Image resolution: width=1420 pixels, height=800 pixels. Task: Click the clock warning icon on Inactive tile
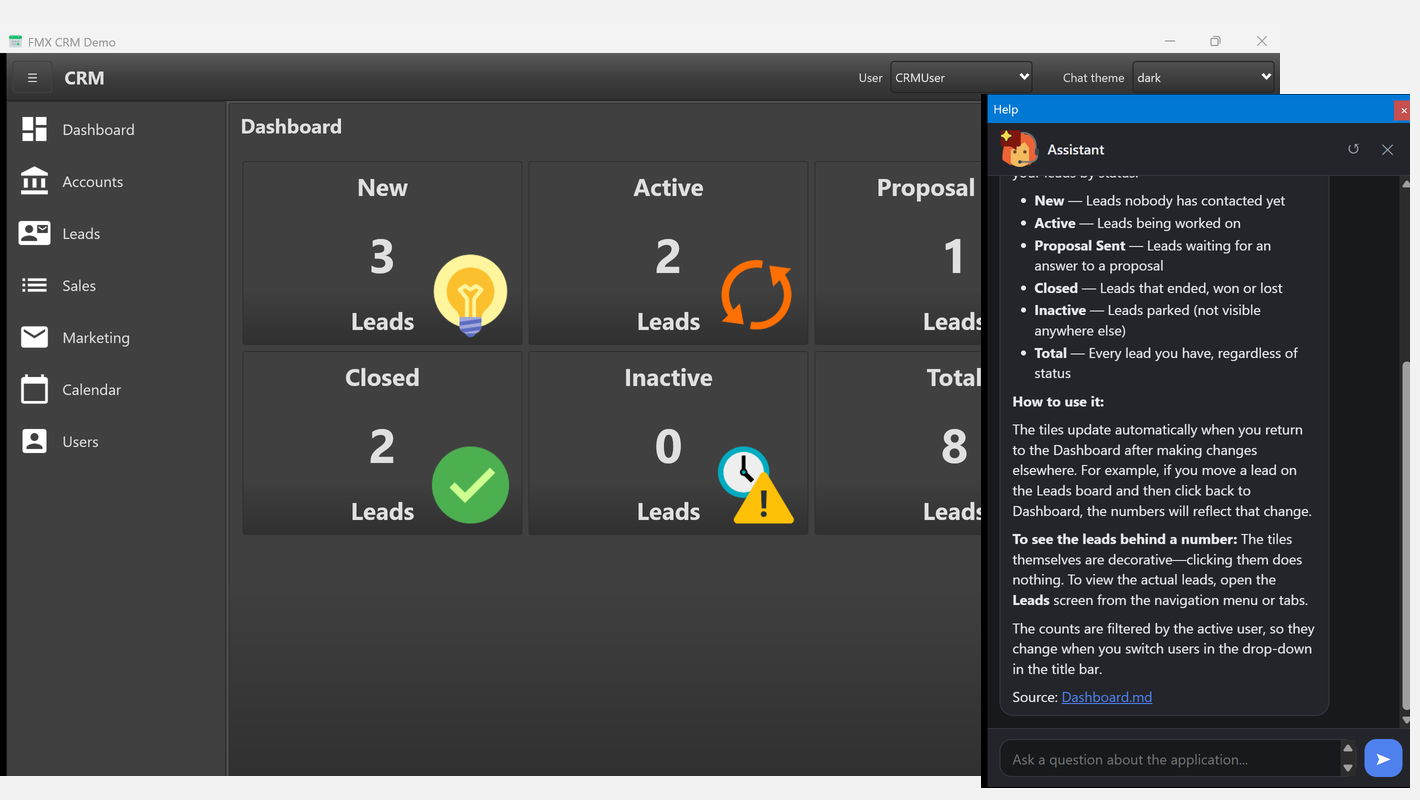pyautogui.click(x=755, y=485)
